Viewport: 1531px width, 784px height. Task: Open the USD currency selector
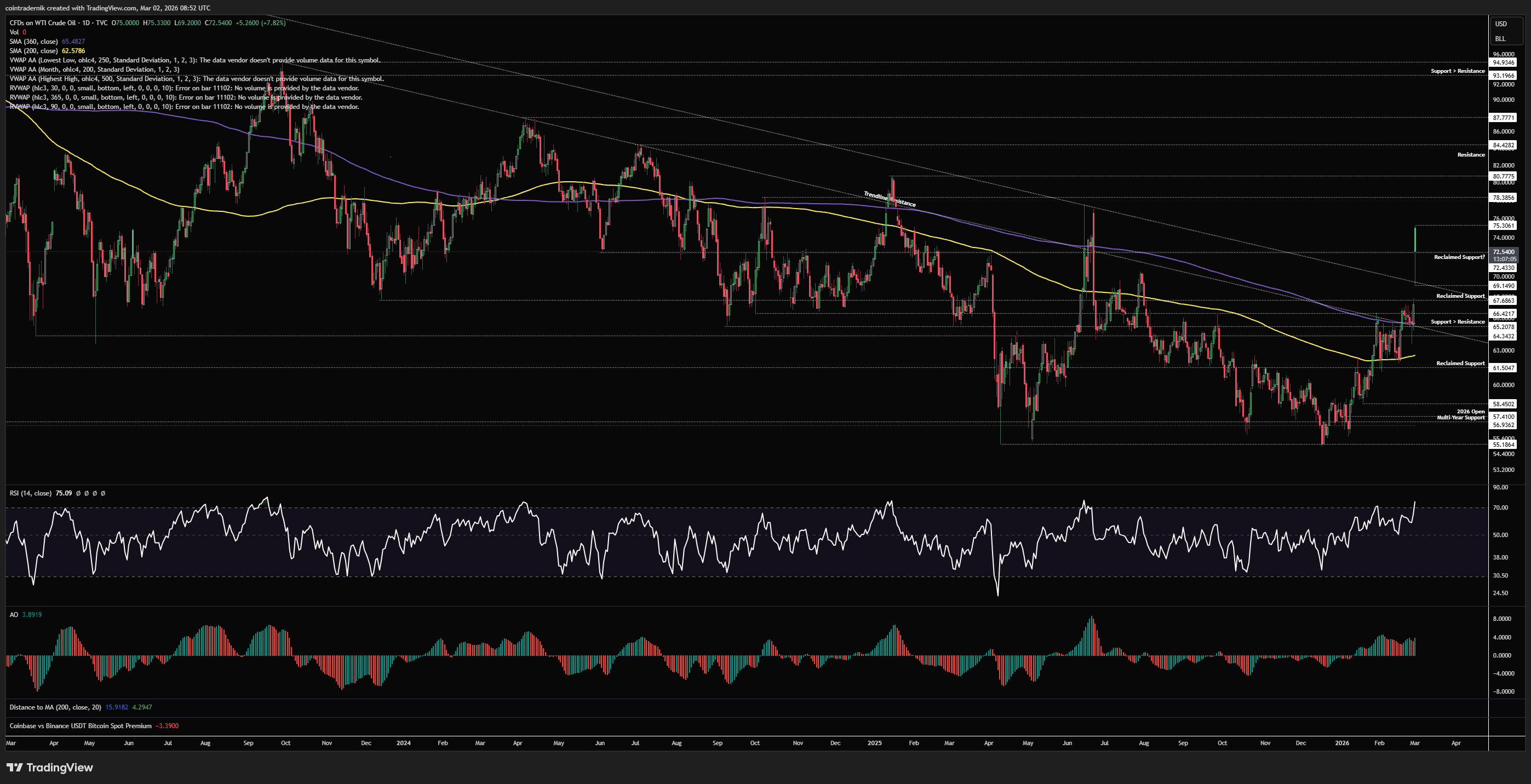coord(1501,24)
